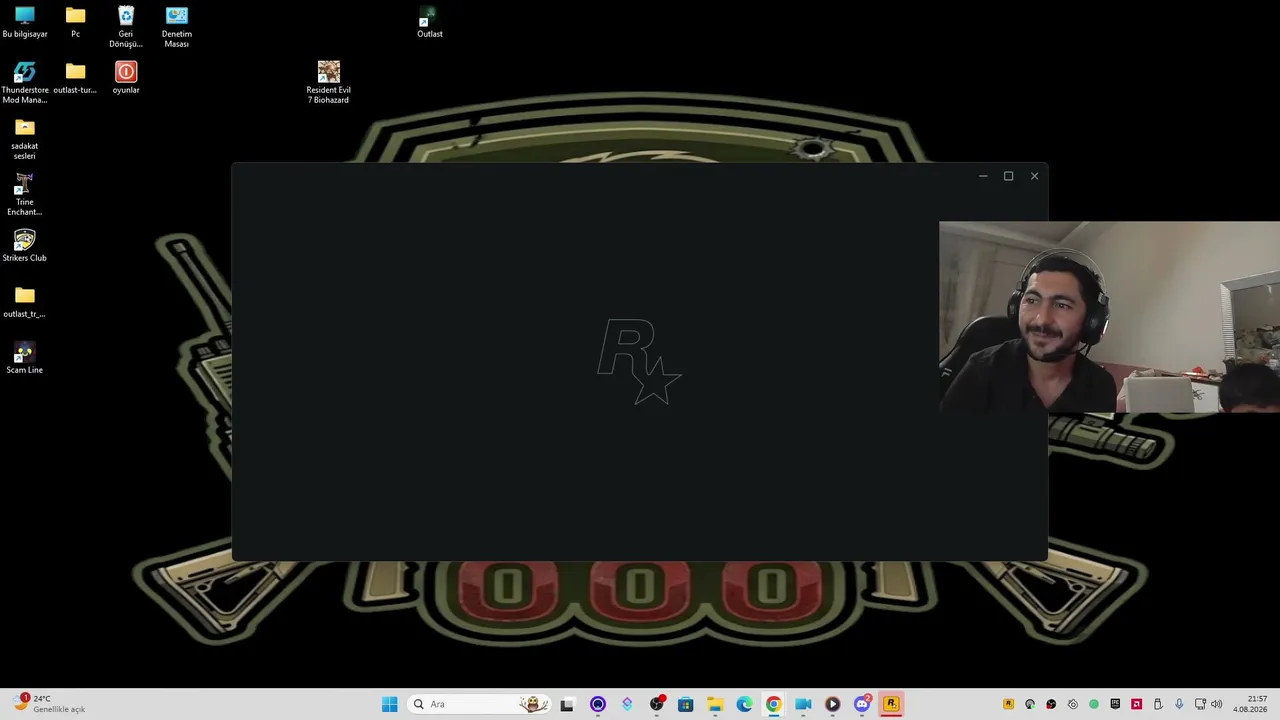Open Task View on the taskbar
Viewport: 1280px width, 720px height.
click(x=567, y=704)
